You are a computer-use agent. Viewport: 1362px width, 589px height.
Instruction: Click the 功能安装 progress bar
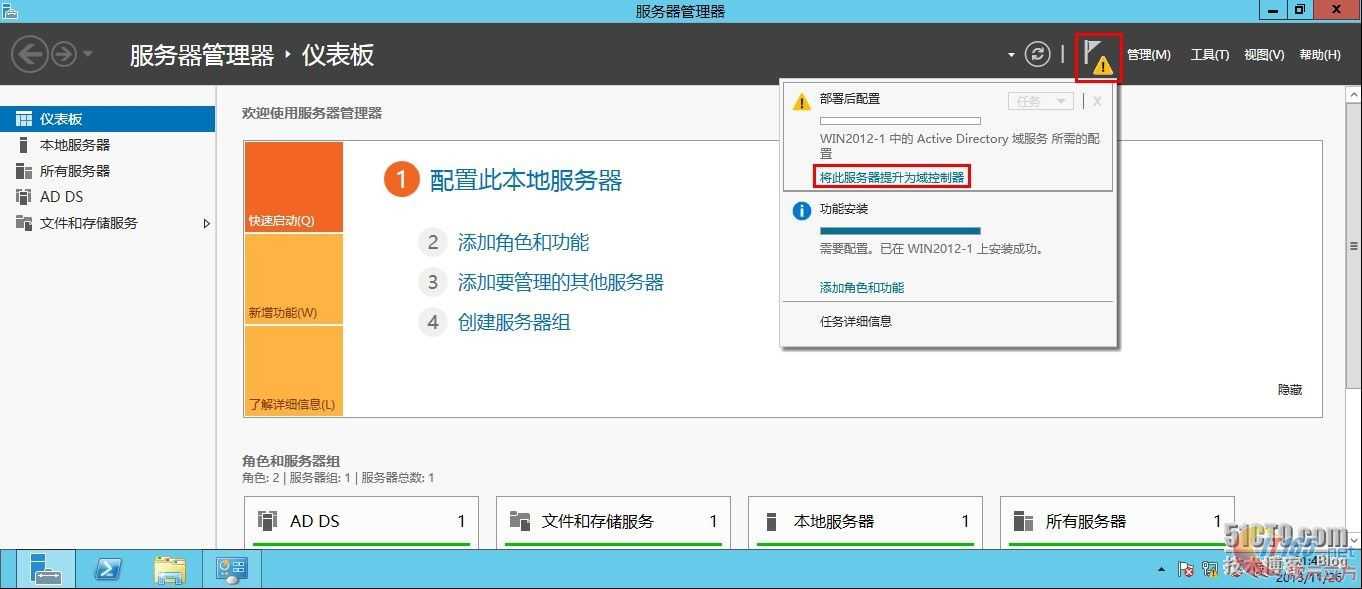point(900,230)
